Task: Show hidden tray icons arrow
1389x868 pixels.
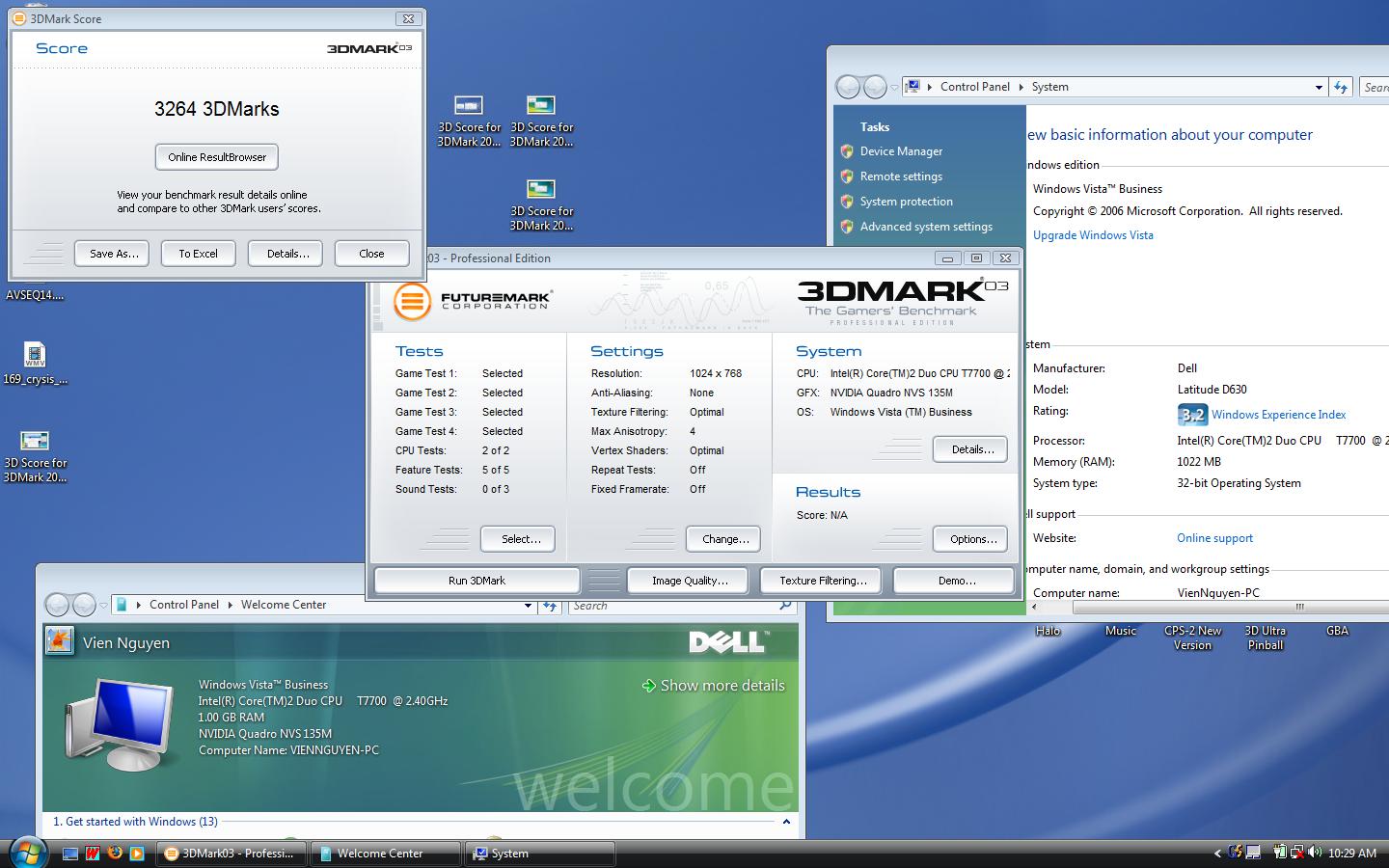Action: (x=1217, y=853)
